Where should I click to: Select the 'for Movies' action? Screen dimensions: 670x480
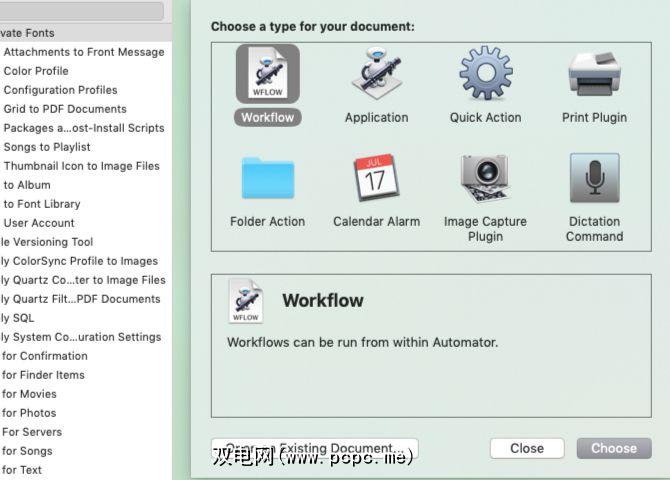pos(85,394)
